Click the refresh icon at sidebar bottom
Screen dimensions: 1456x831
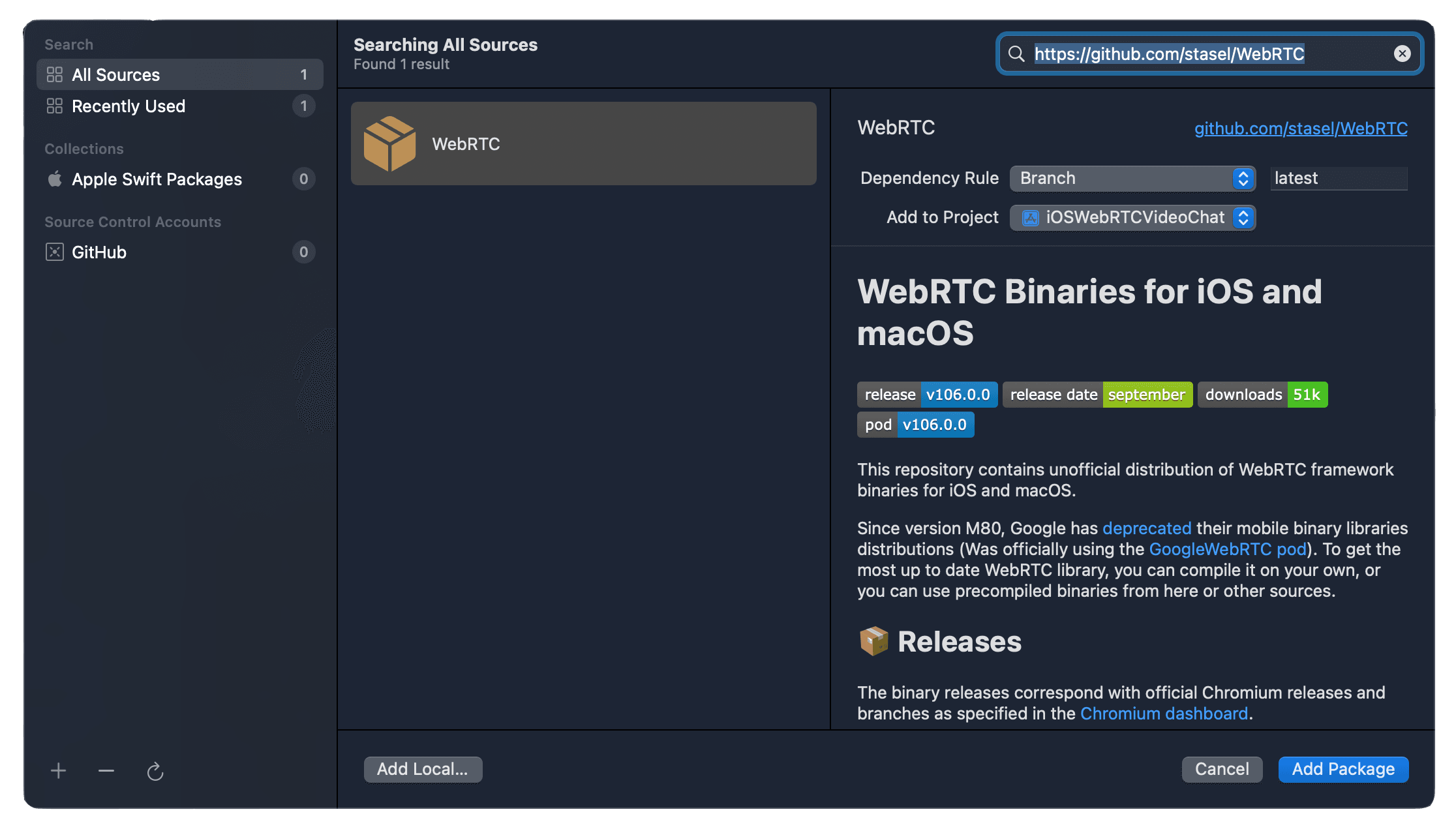tap(155, 772)
